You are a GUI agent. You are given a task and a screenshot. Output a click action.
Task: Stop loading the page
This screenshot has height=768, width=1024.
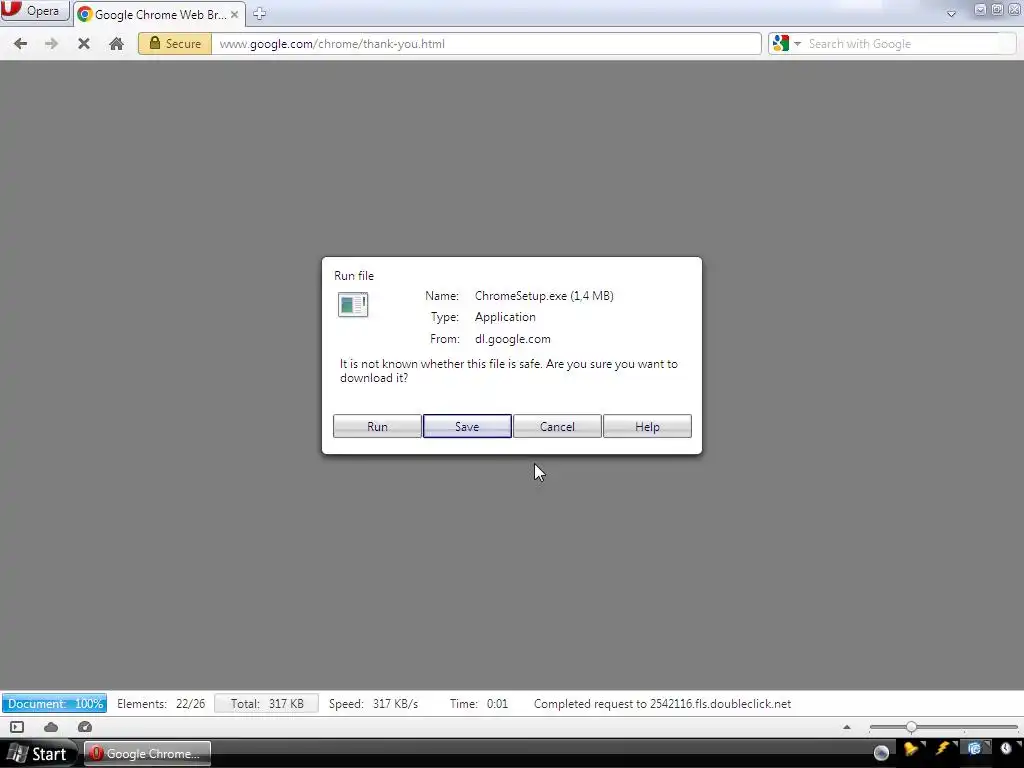[x=84, y=44]
